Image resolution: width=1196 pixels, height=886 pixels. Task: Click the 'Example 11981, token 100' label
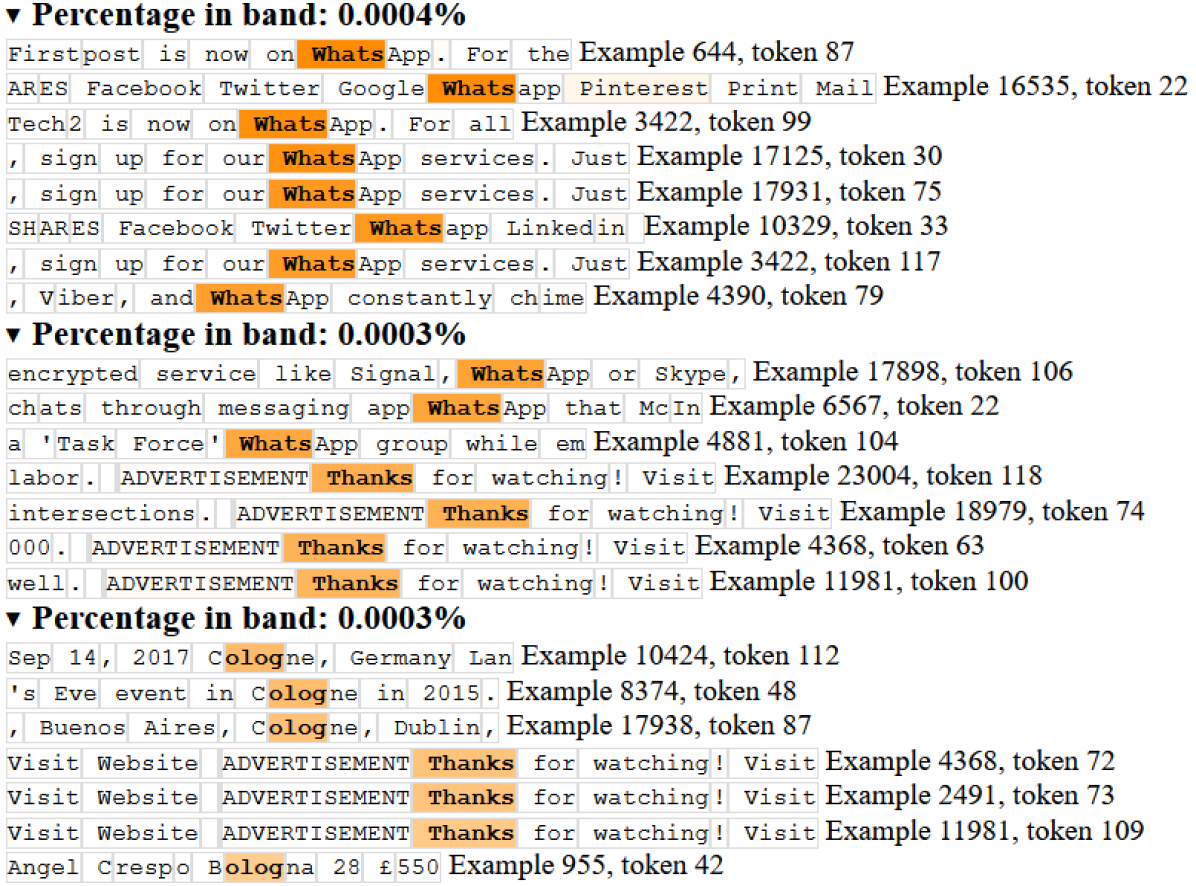(869, 583)
